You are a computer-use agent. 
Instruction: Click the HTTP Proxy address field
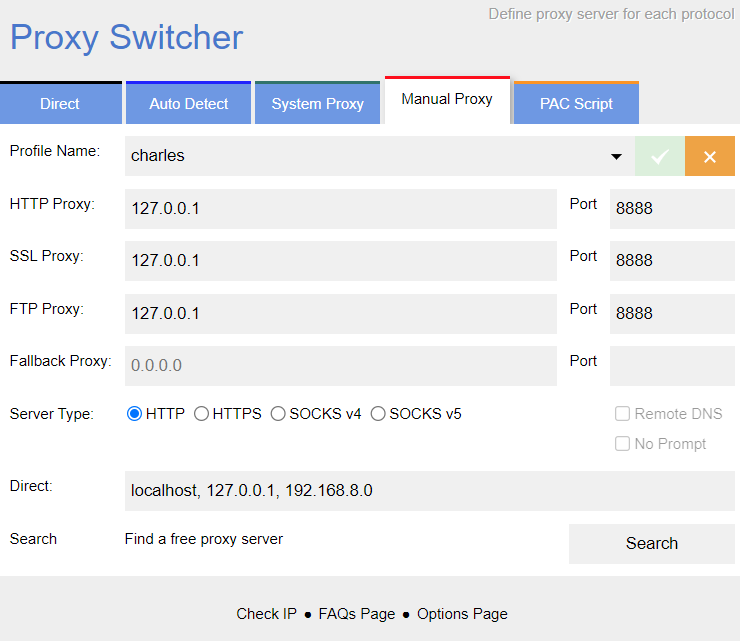tap(340, 209)
